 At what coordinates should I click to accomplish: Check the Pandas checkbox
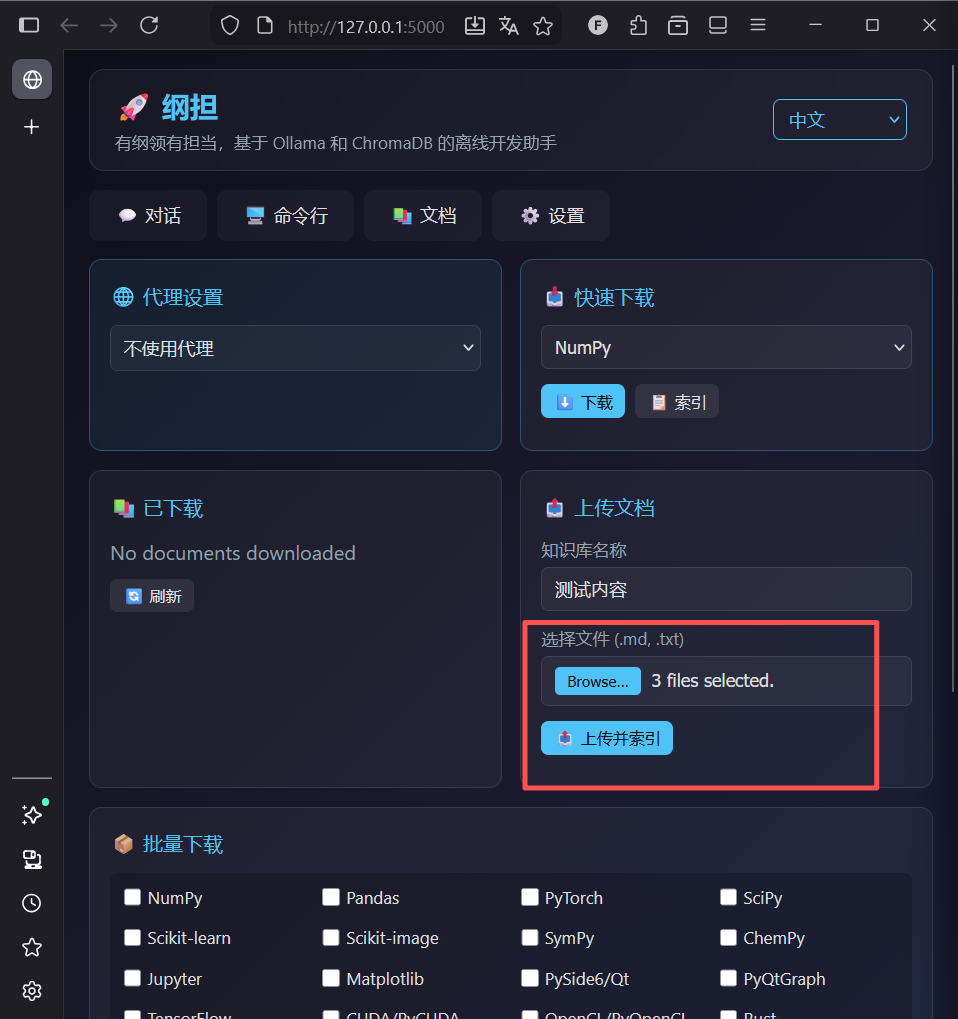331,897
